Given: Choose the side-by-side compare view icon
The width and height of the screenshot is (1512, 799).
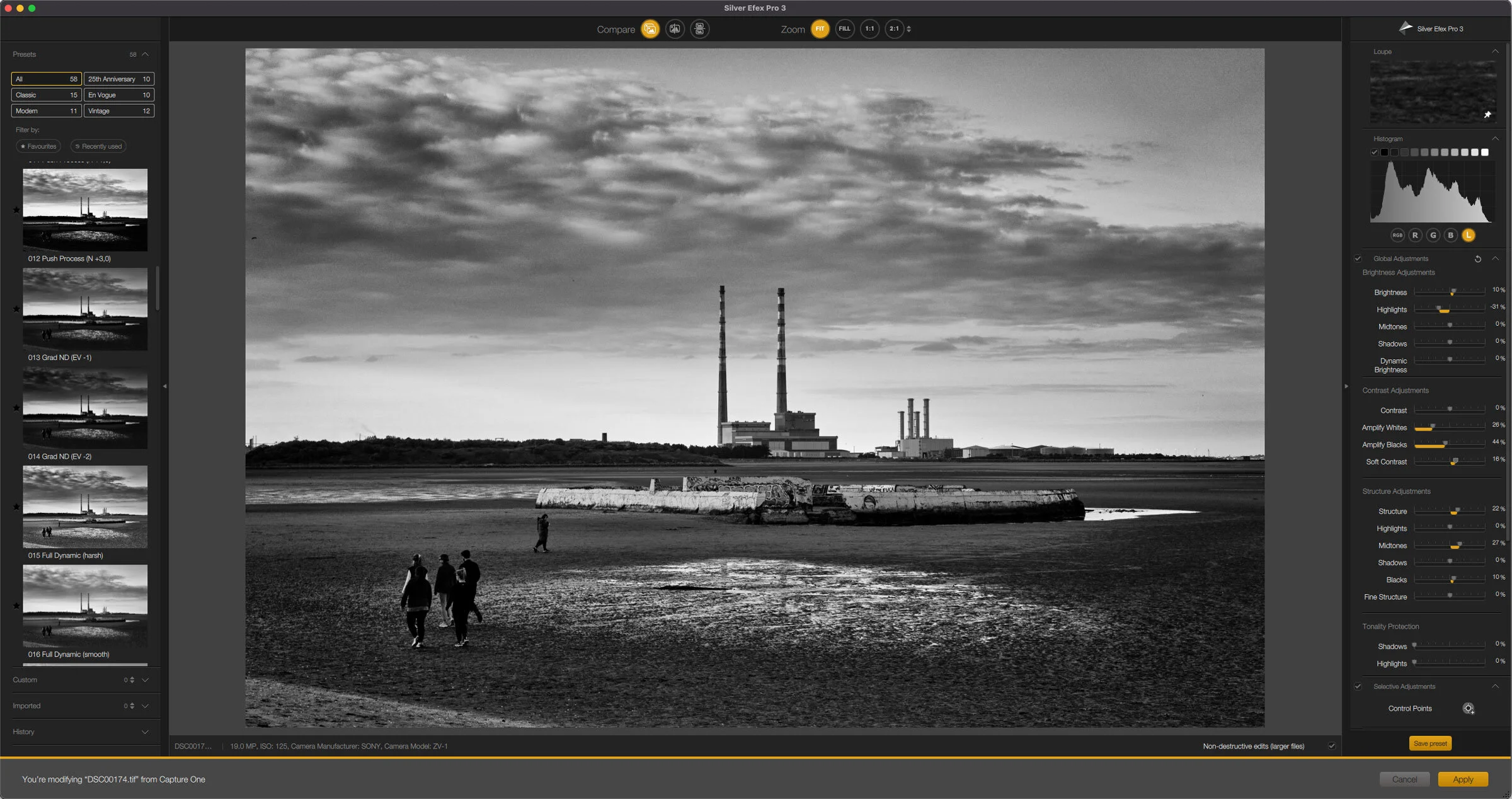Looking at the screenshot, I should click(x=699, y=29).
